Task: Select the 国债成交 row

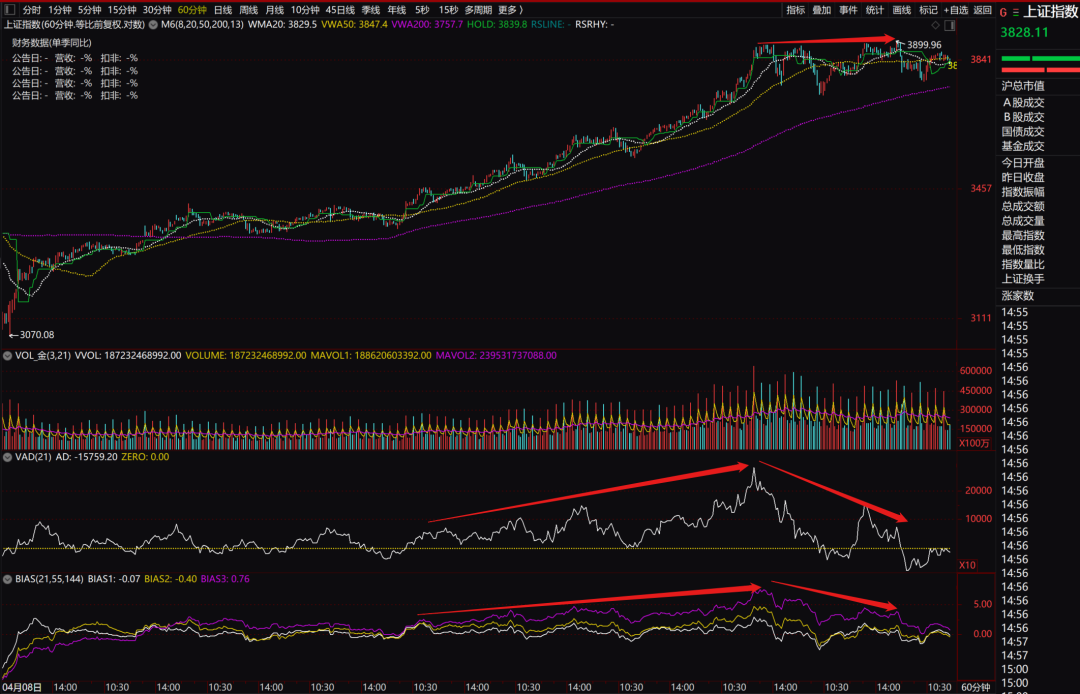Action: (x=1023, y=132)
